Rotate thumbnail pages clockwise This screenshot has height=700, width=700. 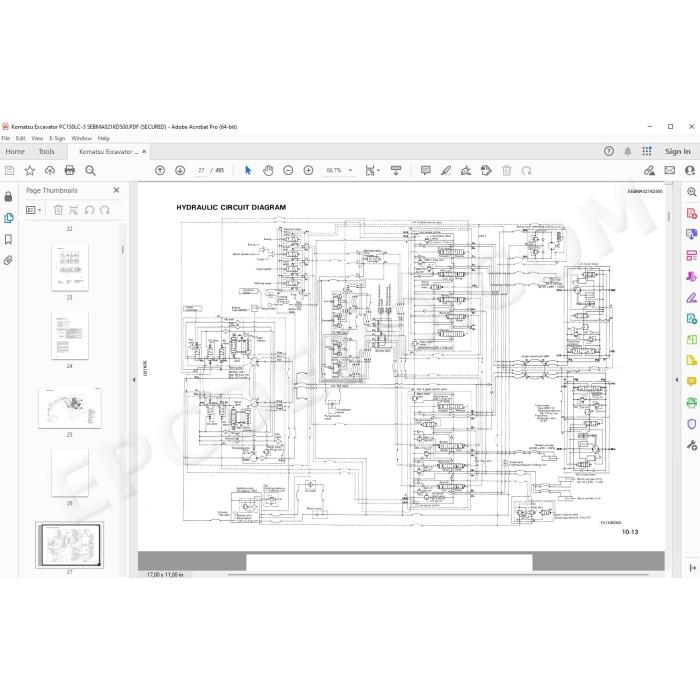click(104, 210)
